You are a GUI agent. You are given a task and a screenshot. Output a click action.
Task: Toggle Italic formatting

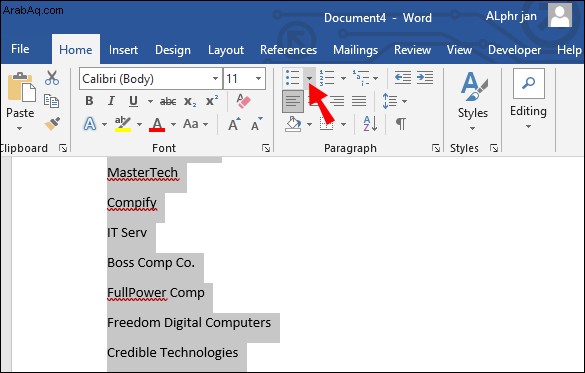pyautogui.click(x=111, y=101)
